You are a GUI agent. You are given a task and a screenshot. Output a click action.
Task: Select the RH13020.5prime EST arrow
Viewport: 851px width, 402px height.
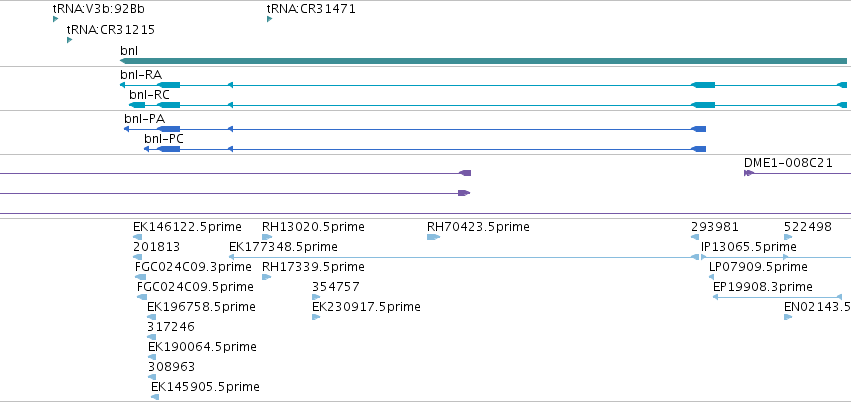click(x=267, y=237)
